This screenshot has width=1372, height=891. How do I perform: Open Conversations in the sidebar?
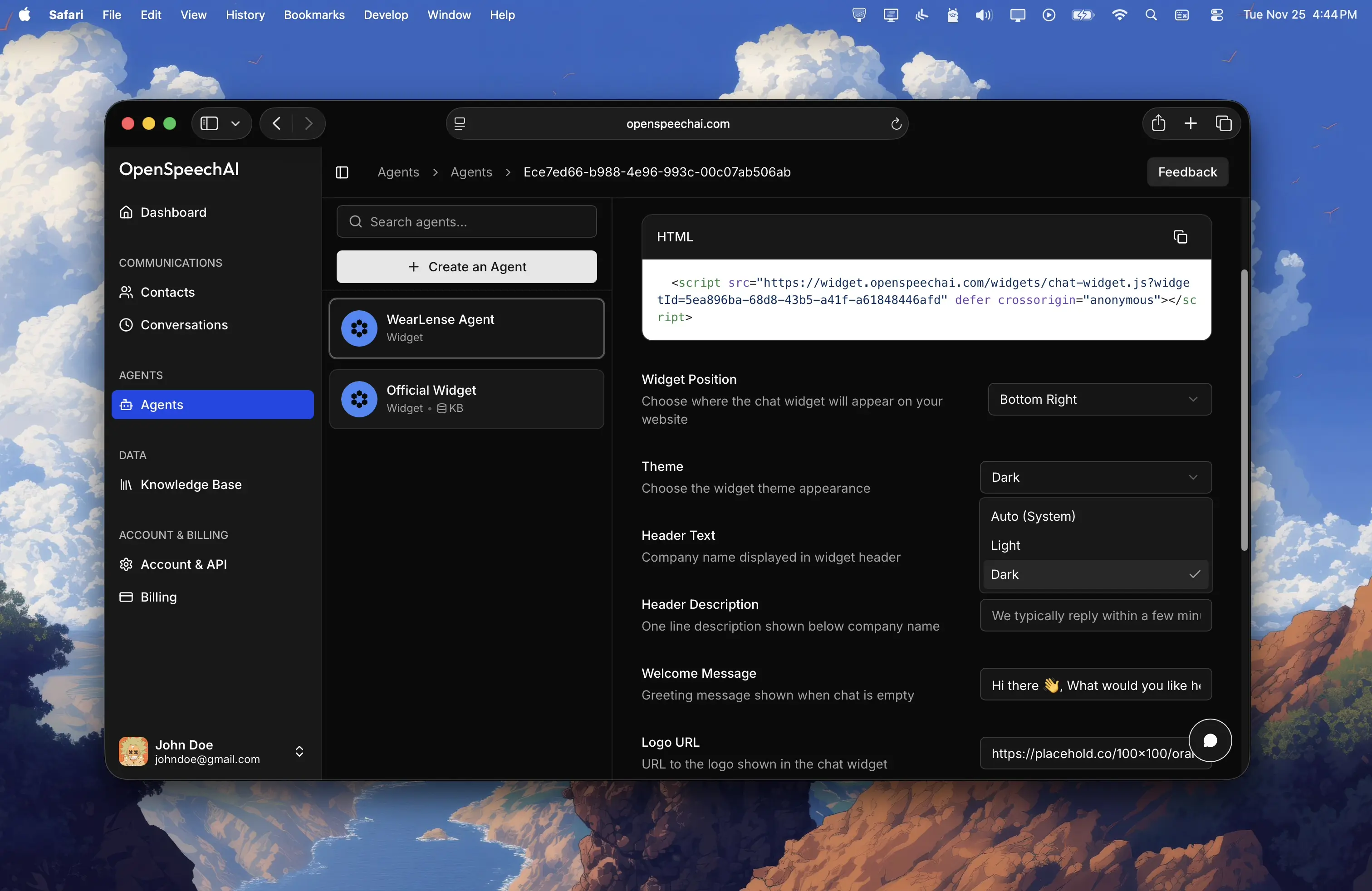tap(213, 325)
